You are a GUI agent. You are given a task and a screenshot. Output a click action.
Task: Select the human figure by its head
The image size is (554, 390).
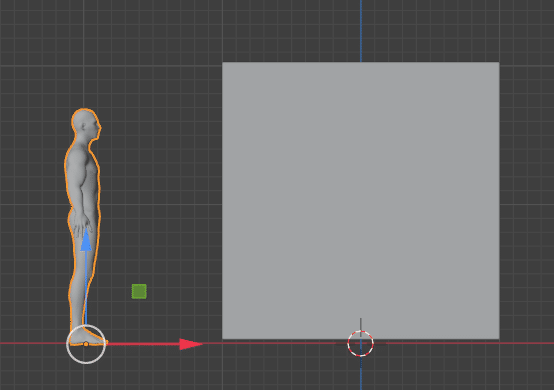[x=85, y=123]
